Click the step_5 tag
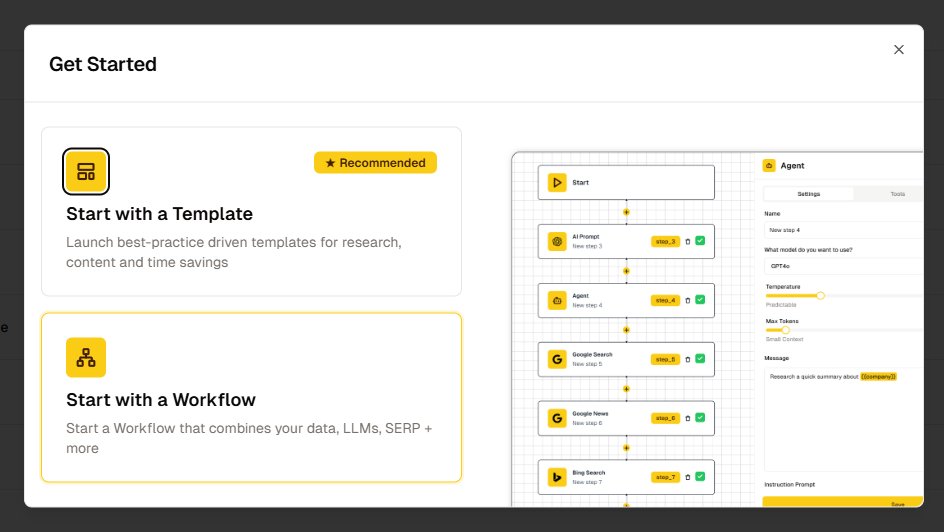 [665, 359]
